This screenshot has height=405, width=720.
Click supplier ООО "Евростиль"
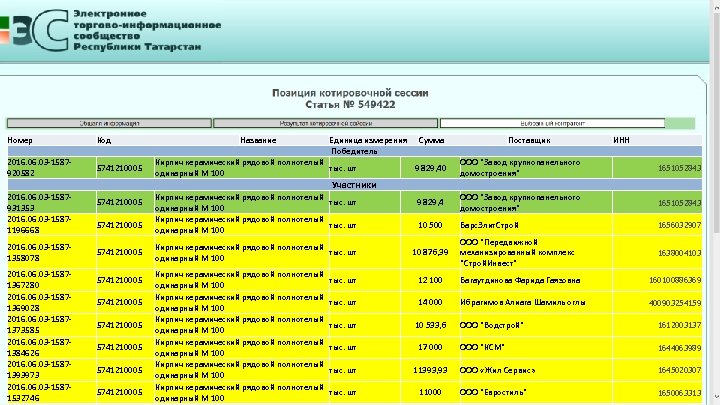493,393
